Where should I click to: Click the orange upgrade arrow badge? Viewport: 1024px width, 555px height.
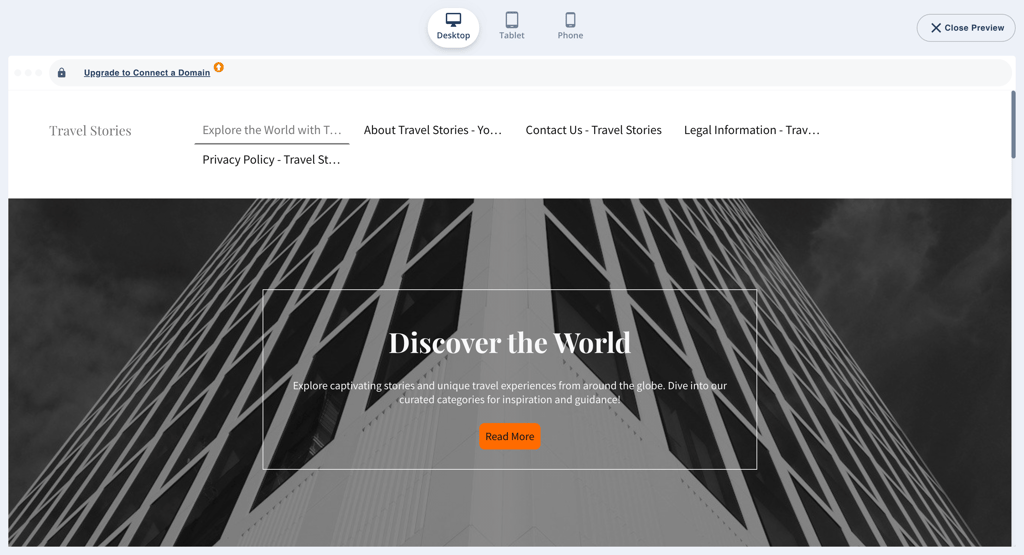click(219, 67)
